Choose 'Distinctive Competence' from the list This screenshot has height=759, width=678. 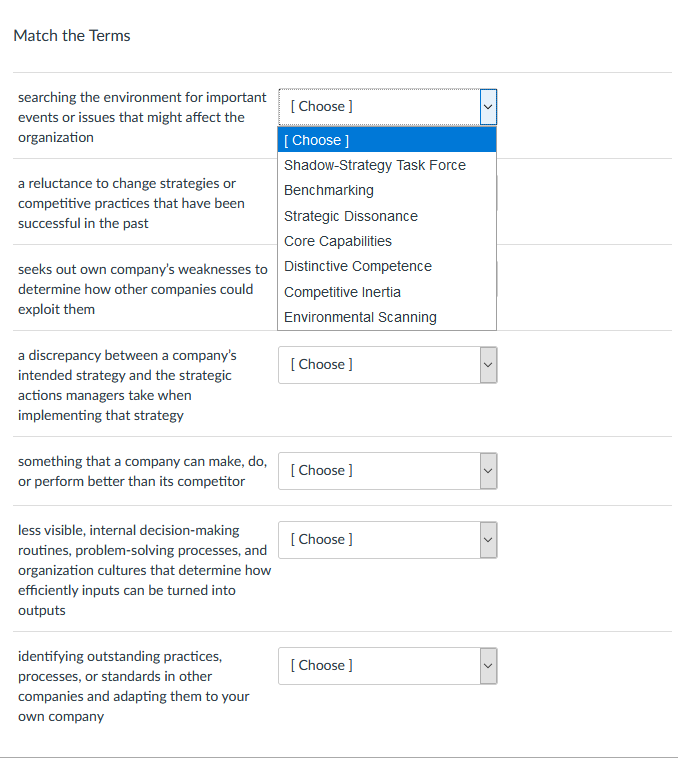358,266
